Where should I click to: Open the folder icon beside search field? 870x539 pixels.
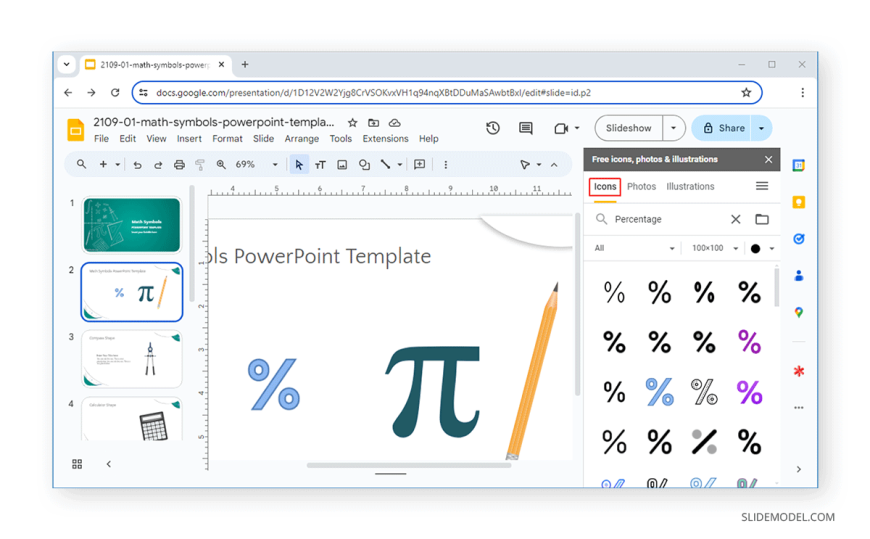coord(762,219)
